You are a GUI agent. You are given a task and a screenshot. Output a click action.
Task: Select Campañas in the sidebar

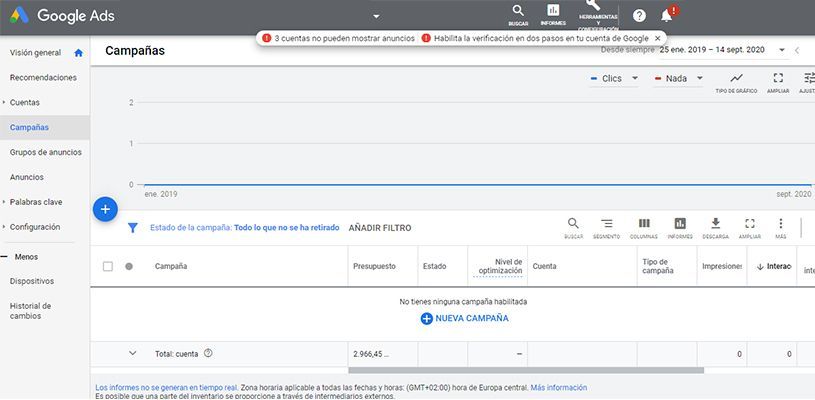click(29, 127)
